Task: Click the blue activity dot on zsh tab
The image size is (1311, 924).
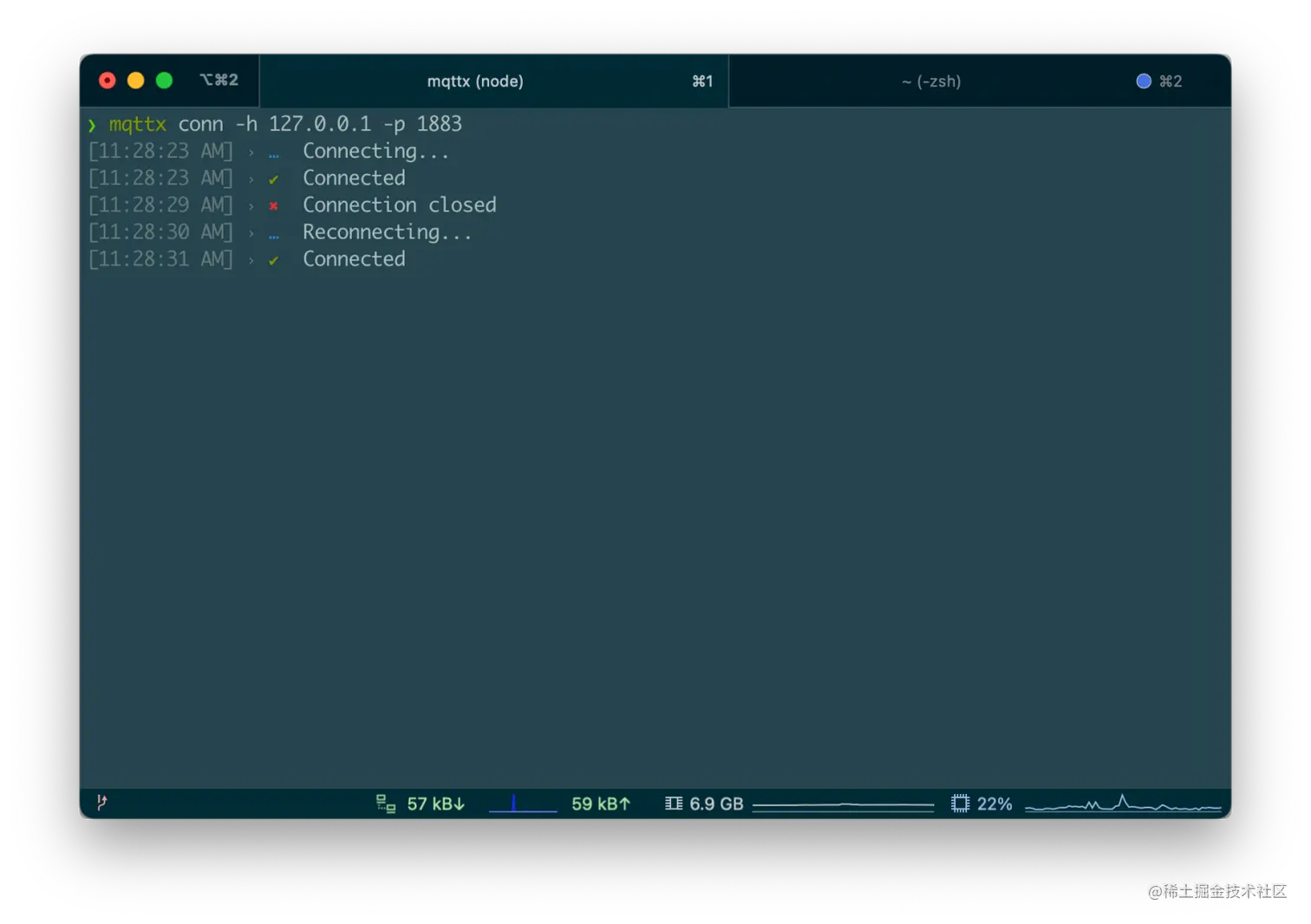Action: (1144, 81)
